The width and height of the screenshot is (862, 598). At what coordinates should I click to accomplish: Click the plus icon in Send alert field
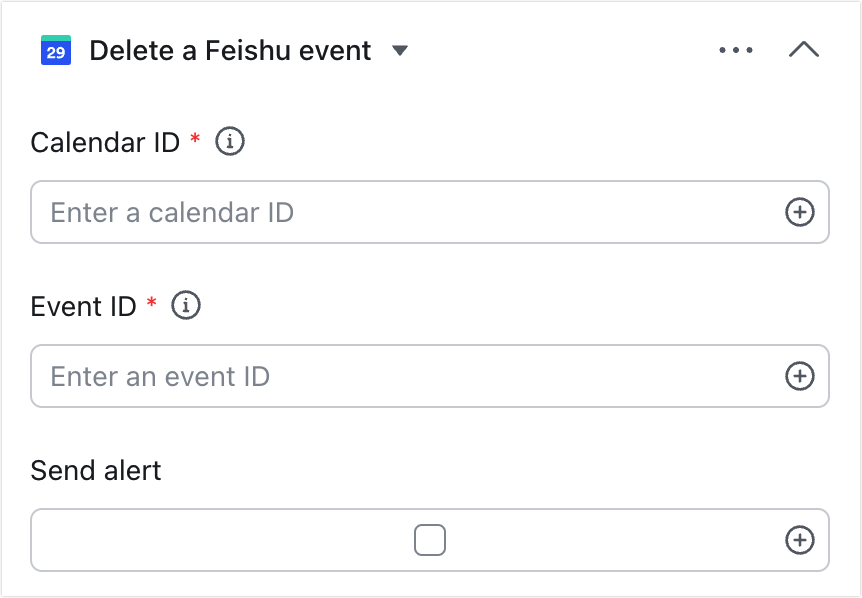click(799, 540)
